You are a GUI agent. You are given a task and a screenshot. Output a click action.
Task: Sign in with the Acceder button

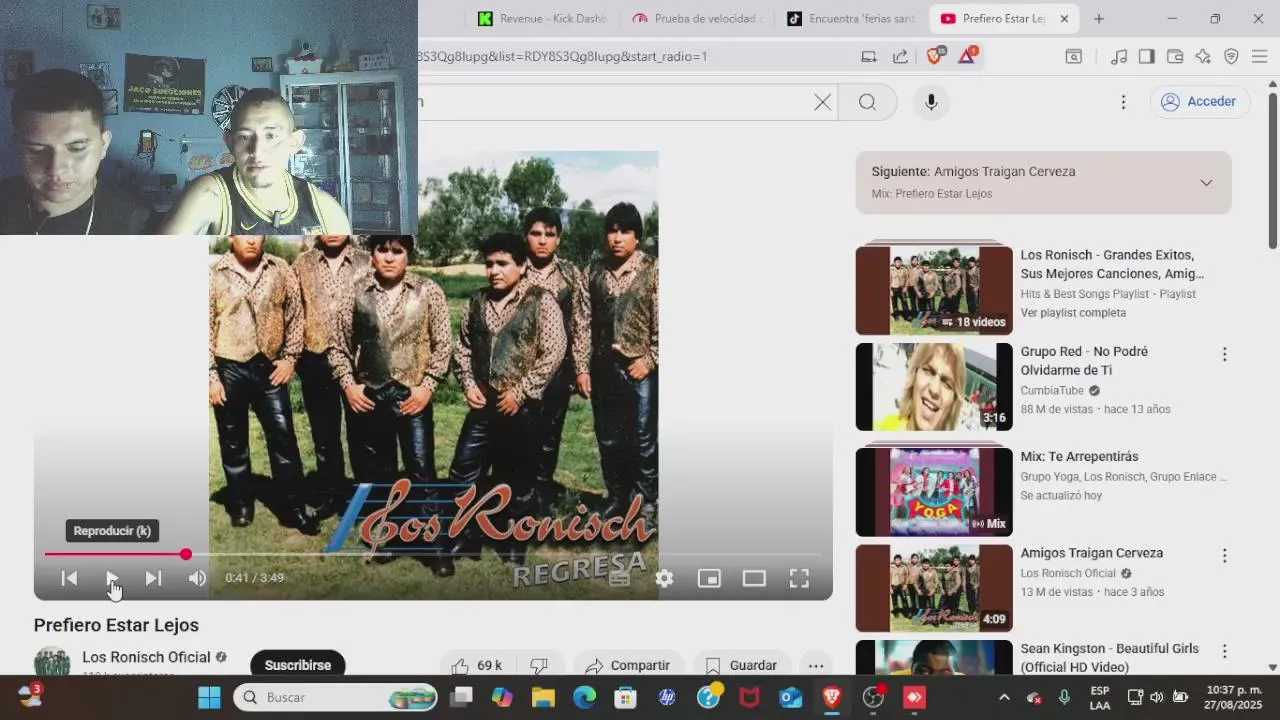1200,102
